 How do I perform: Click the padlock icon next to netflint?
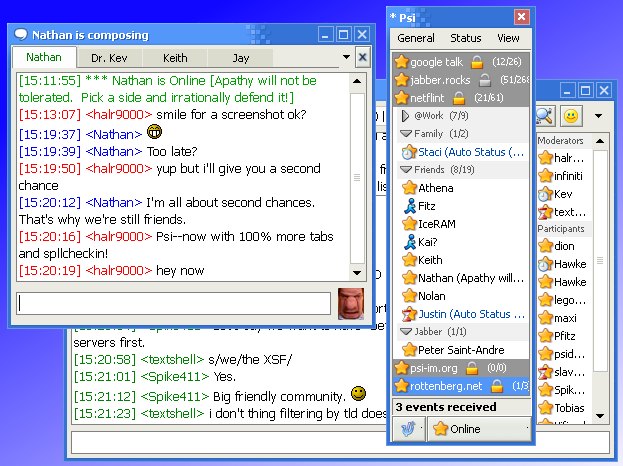[x=459, y=98]
